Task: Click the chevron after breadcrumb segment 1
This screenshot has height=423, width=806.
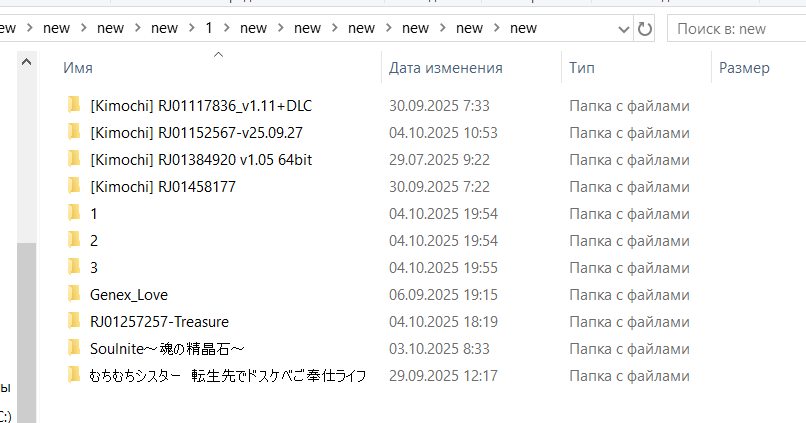Action: [227, 28]
